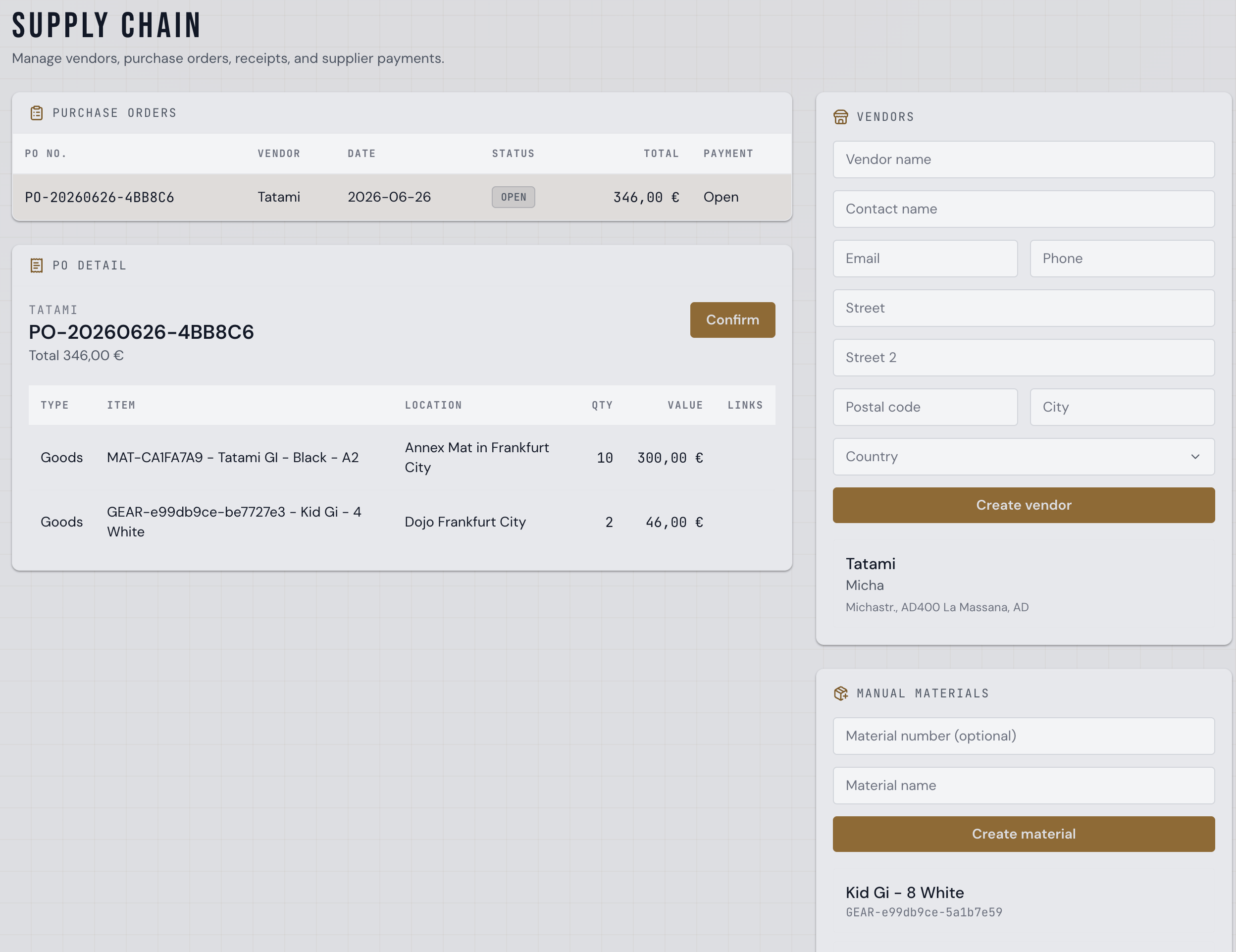
Task: Click the OPEN status badge
Action: coord(514,197)
